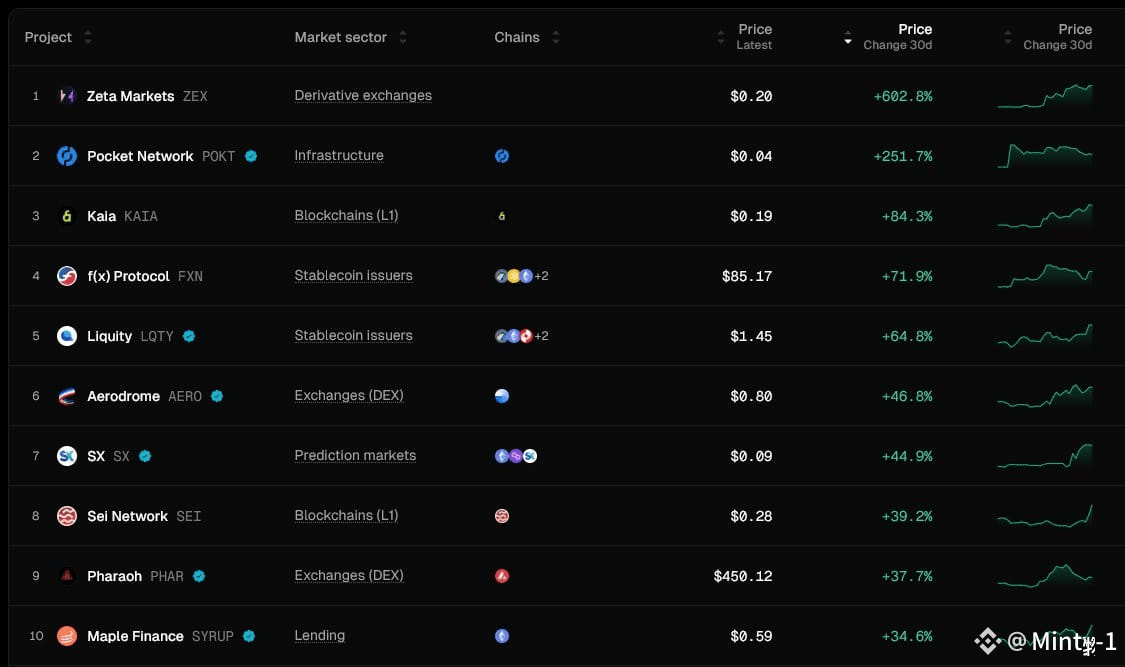Open the Derivative exchanges sector link
This screenshot has width=1125, height=667.
(x=363, y=95)
